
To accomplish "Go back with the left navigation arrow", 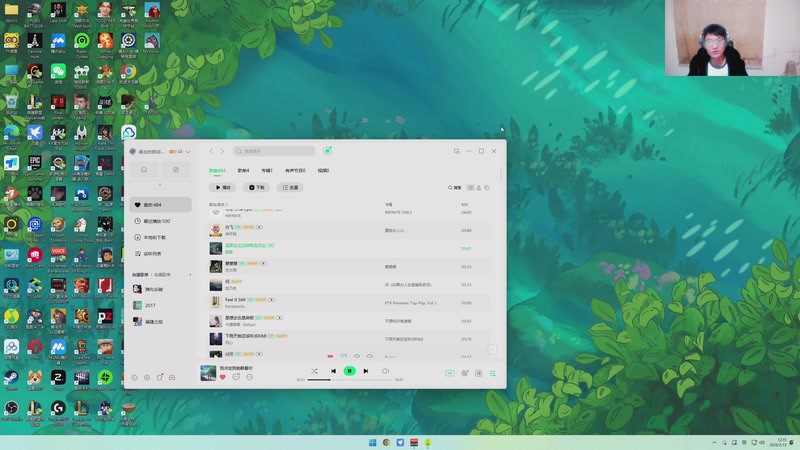I will pyautogui.click(x=211, y=151).
